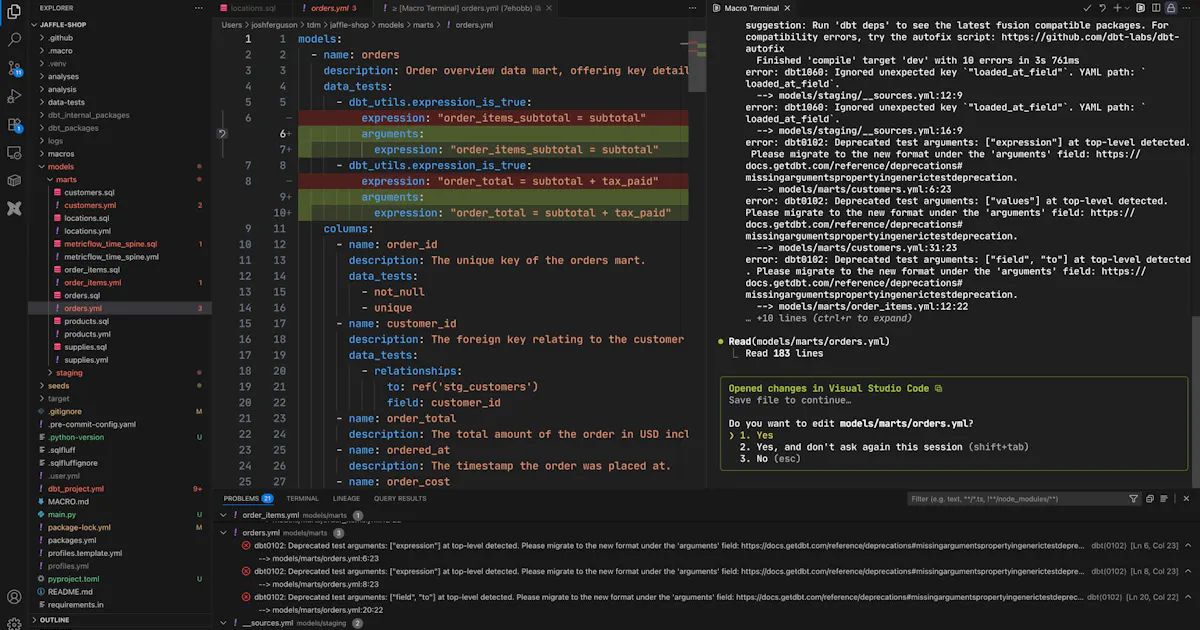Click the revert arrow icon above the terminal
Viewport: 1200px width, 630px height.
1103,7
